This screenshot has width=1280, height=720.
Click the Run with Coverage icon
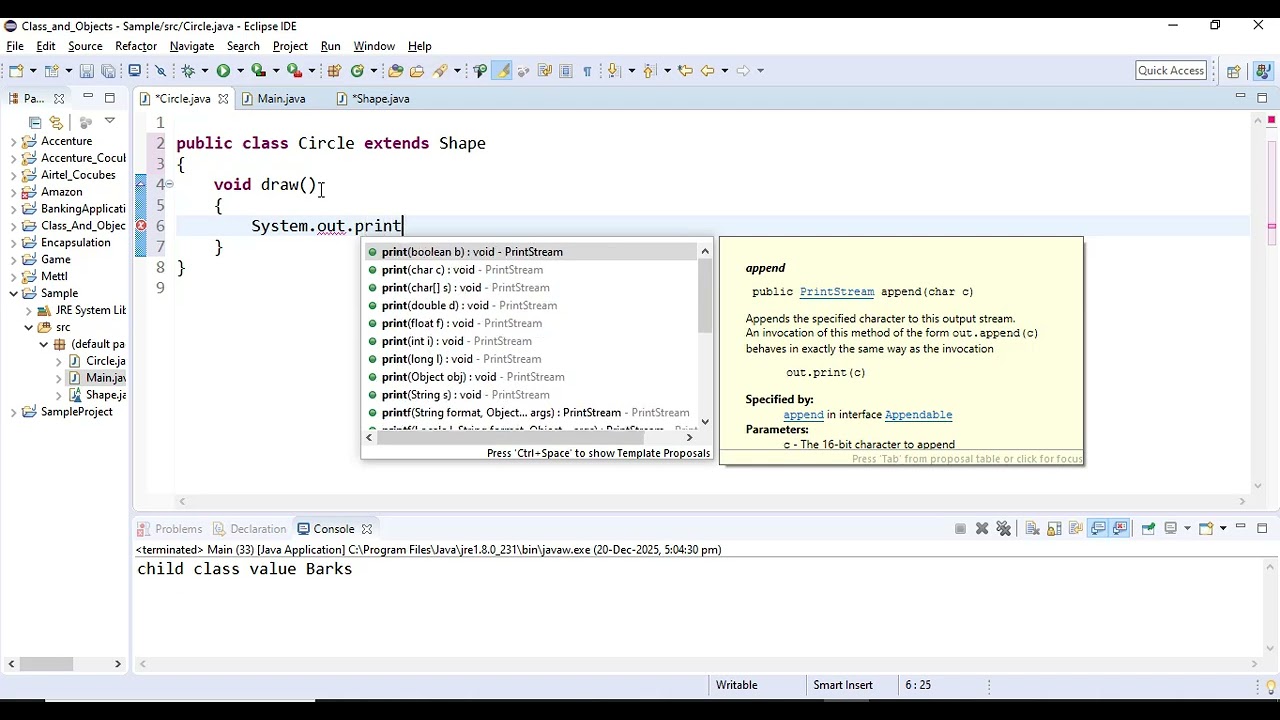pyautogui.click(x=259, y=71)
